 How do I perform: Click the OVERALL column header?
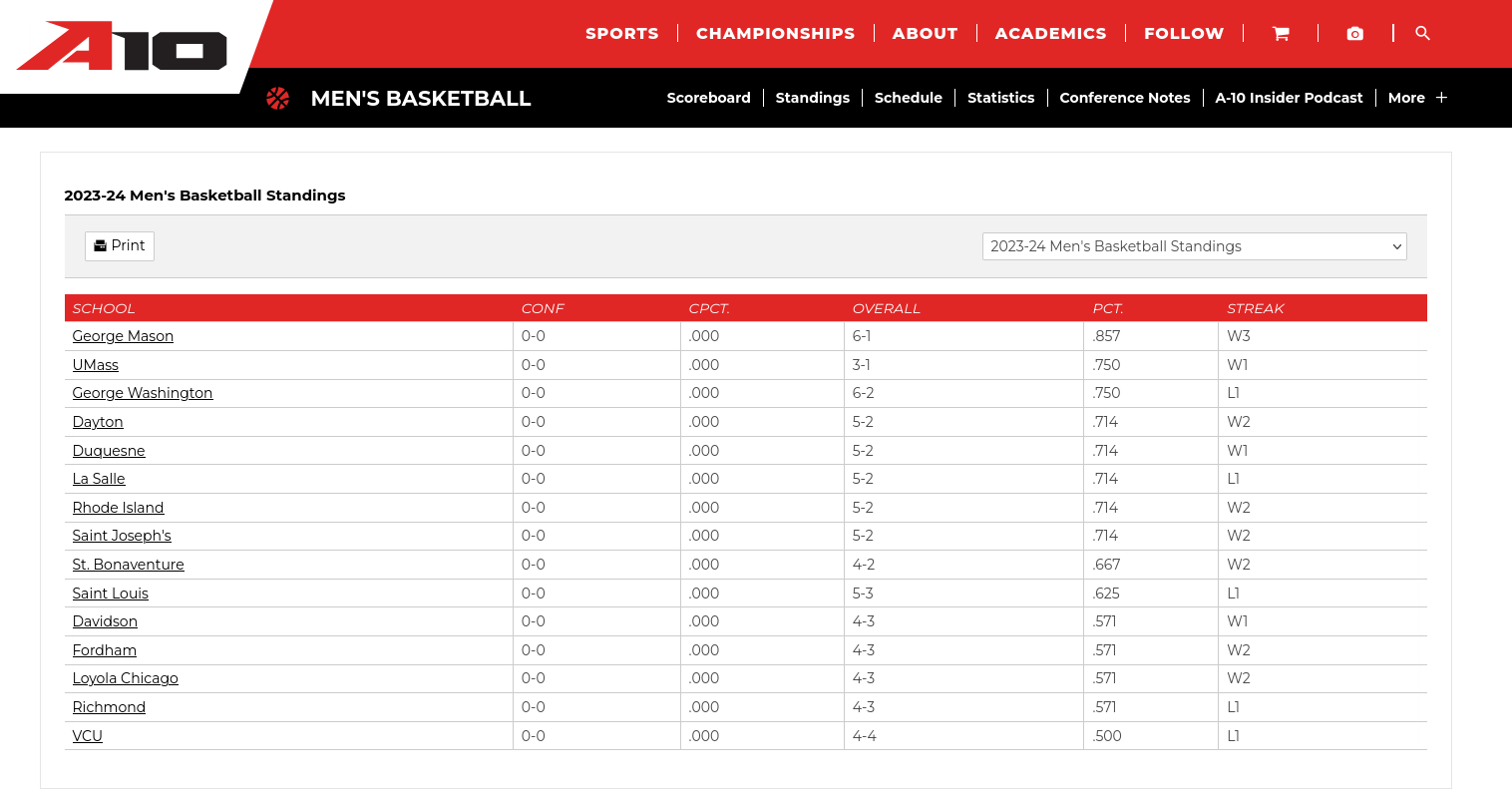click(887, 308)
